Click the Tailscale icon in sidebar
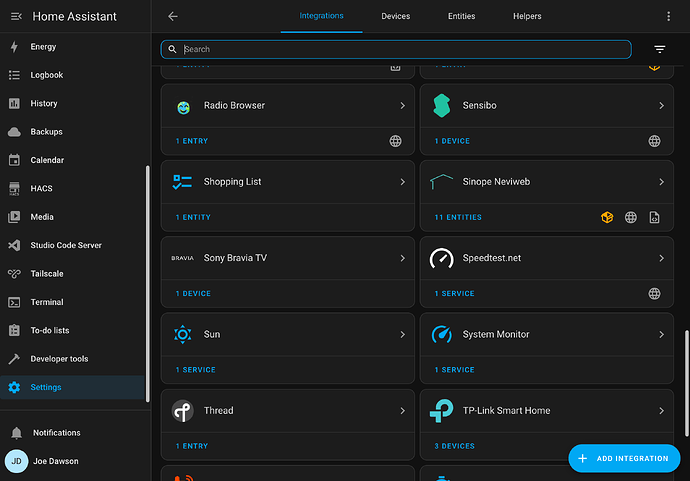This screenshot has height=481, width=690. [x=14, y=274]
